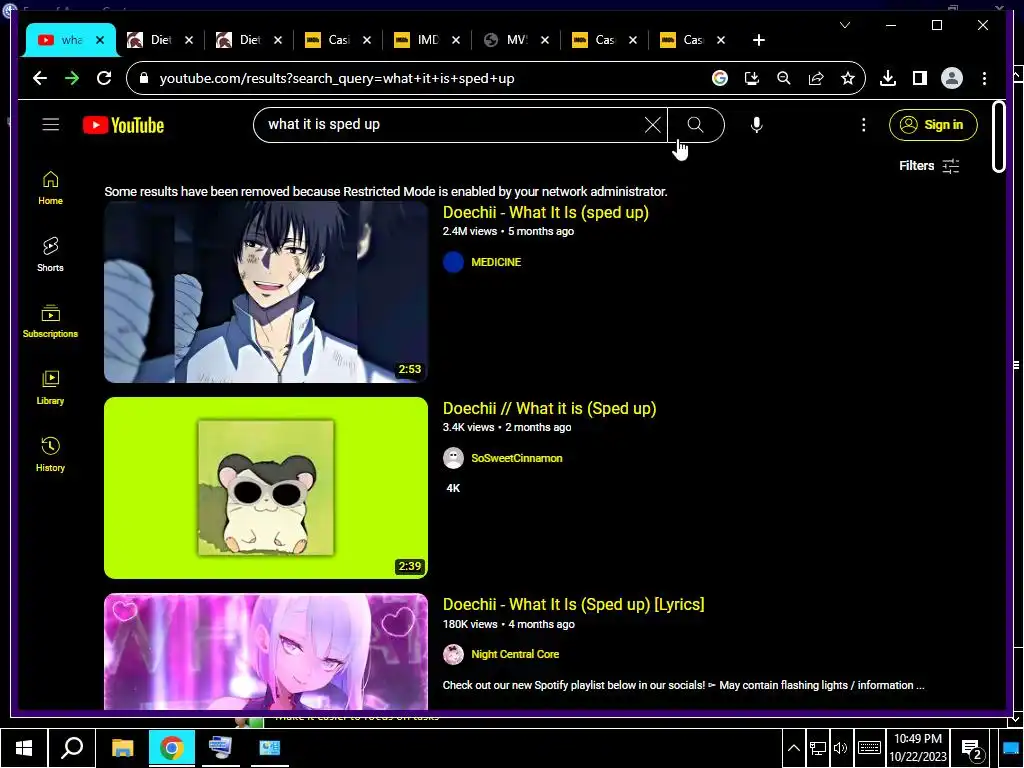Open Chrome profile avatar
Viewport: 1024px width, 768px height.
click(x=952, y=78)
